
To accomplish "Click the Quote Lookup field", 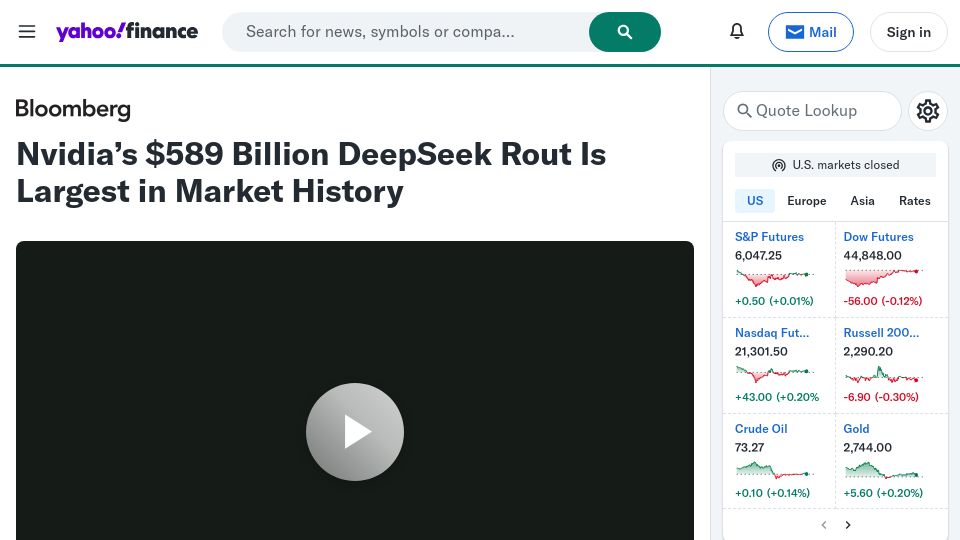I will [812, 111].
